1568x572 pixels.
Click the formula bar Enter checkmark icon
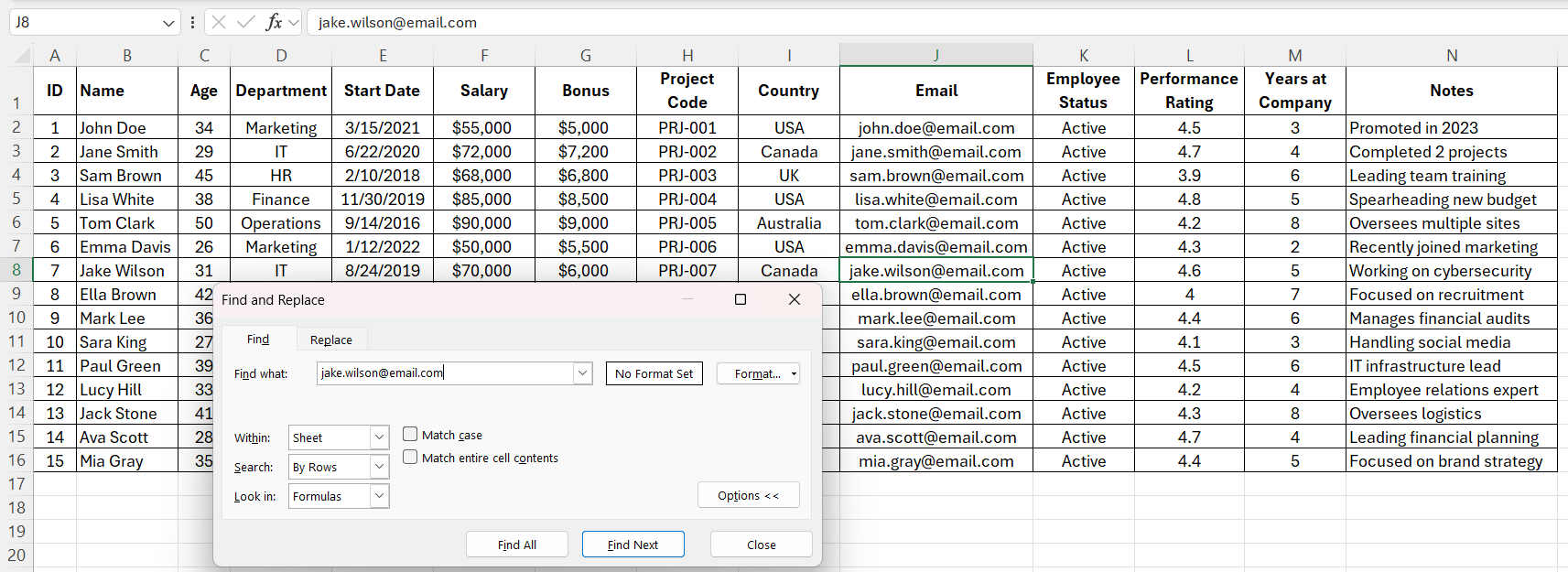click(x=245, y=22)
